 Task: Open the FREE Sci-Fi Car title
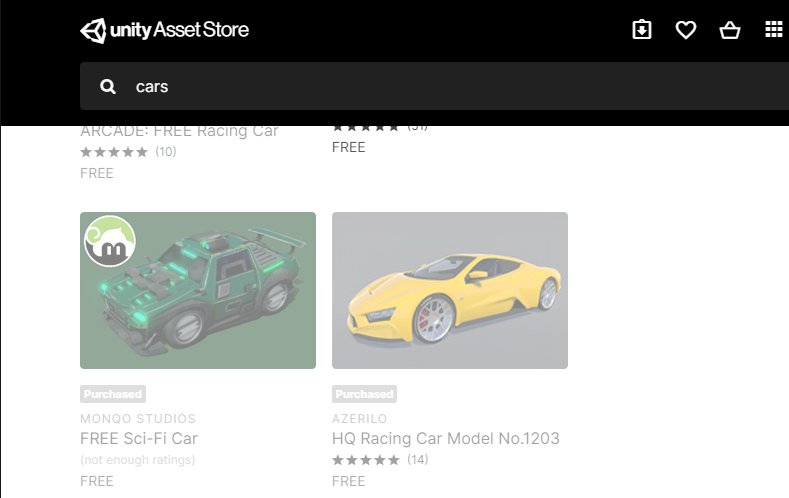tap(139, 438)
